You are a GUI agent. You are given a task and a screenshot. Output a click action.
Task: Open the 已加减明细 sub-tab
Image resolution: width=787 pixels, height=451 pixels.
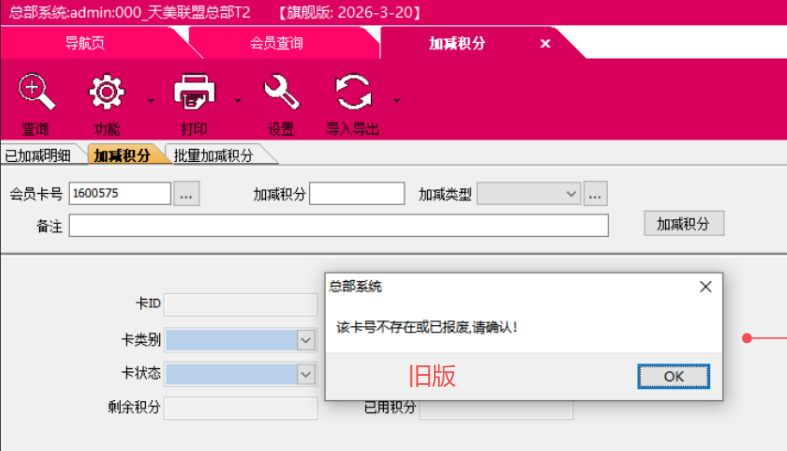coord(38,156)
